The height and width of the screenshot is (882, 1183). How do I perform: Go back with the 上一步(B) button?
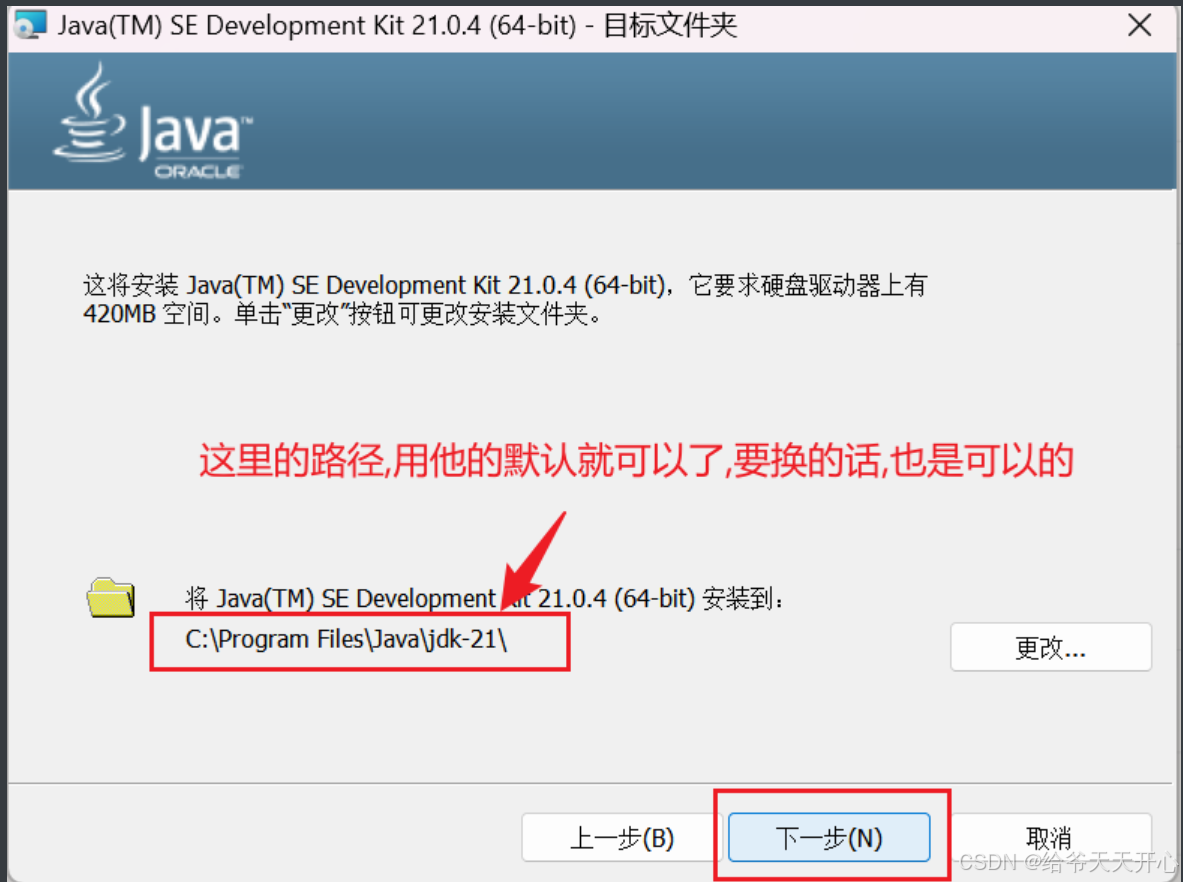coord(622,837)
